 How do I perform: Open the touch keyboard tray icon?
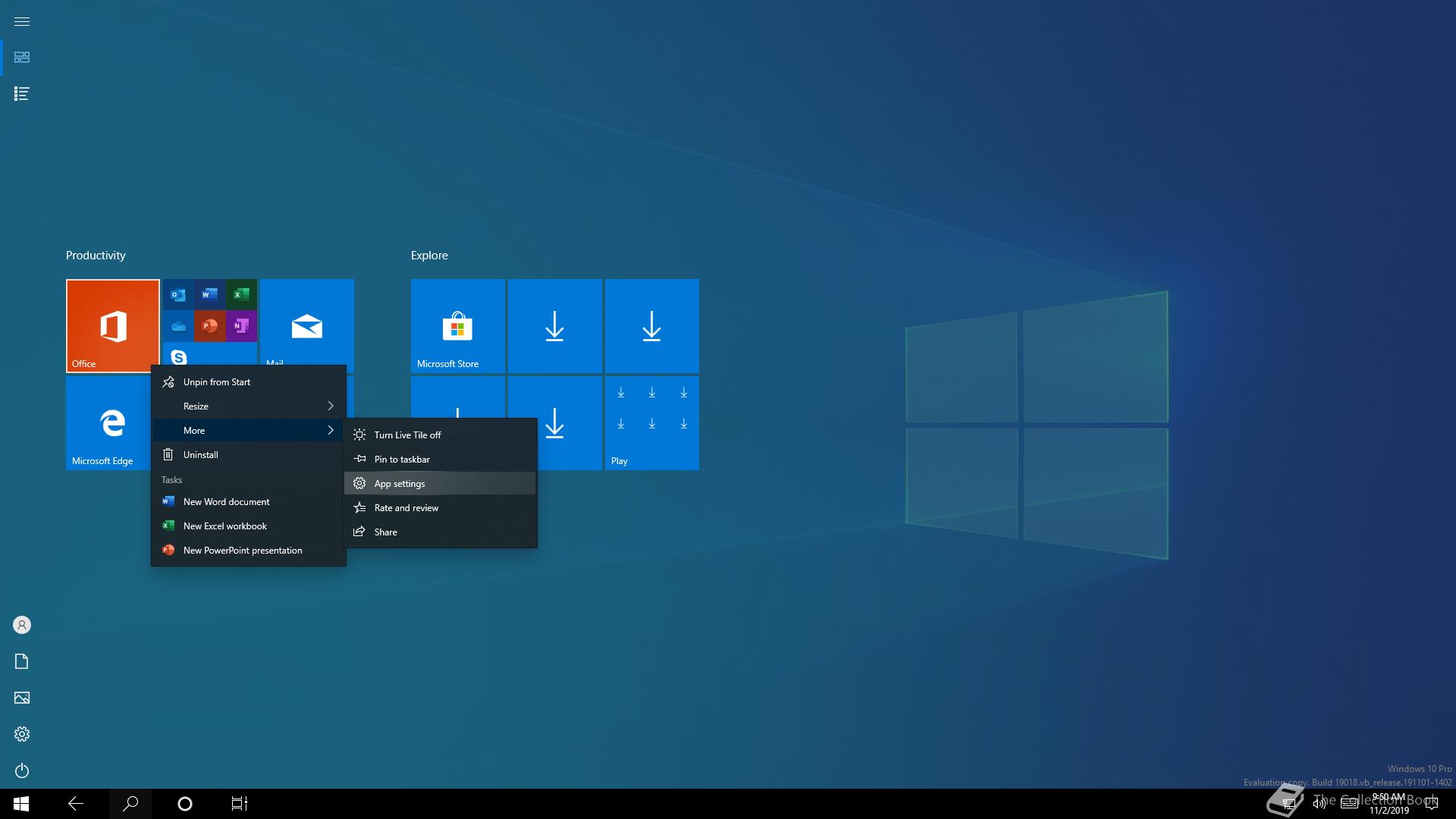pyautogui.click(x=1349, y=804)
